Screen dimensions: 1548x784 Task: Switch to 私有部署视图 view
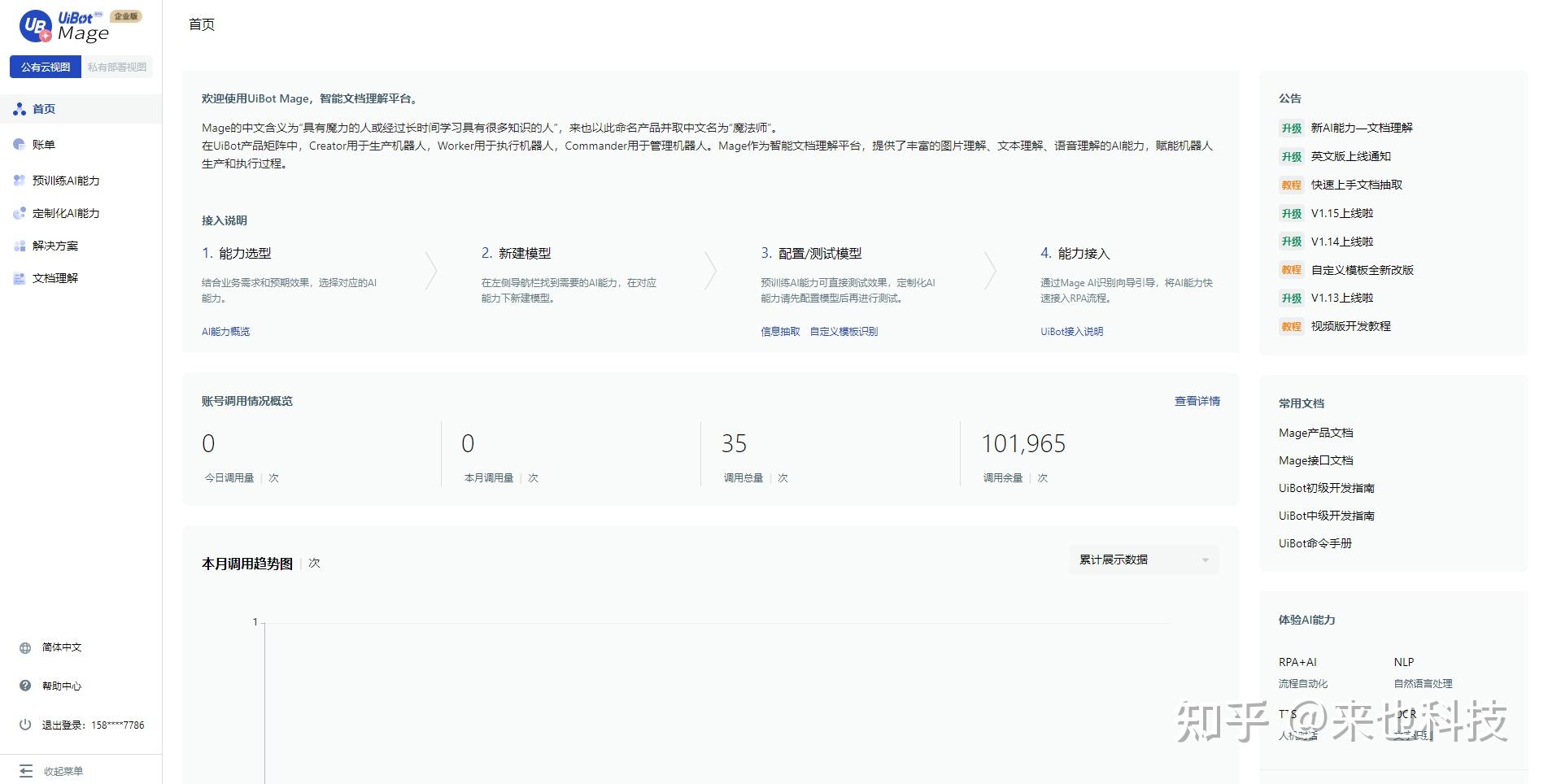tap(117, 66)
